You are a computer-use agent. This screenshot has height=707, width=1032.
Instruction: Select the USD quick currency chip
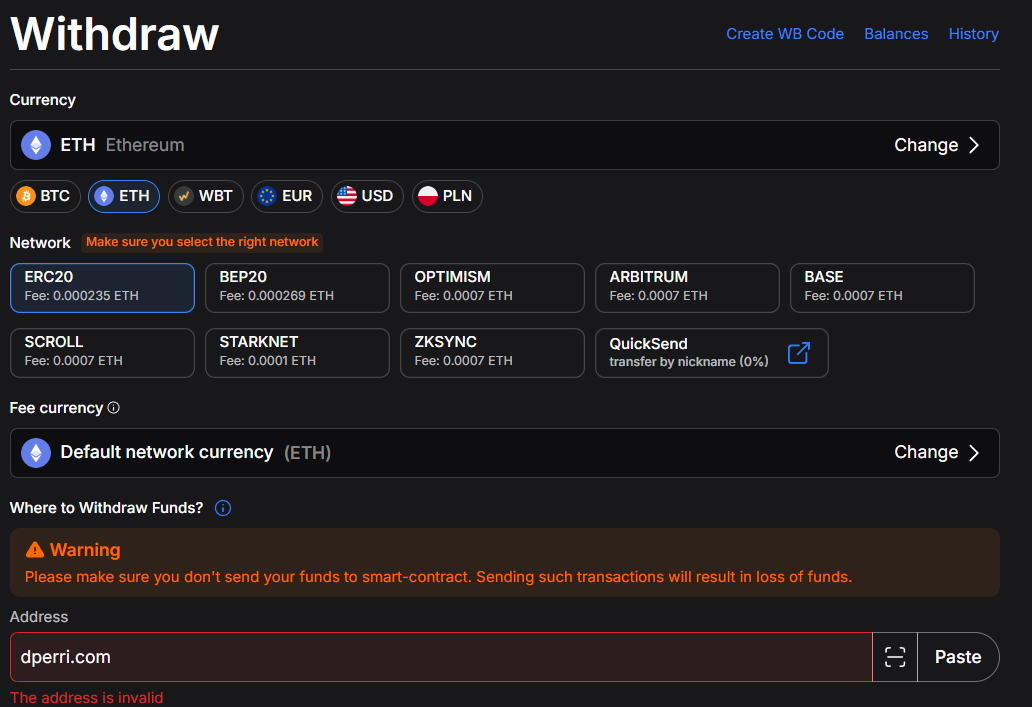(367, 196)
